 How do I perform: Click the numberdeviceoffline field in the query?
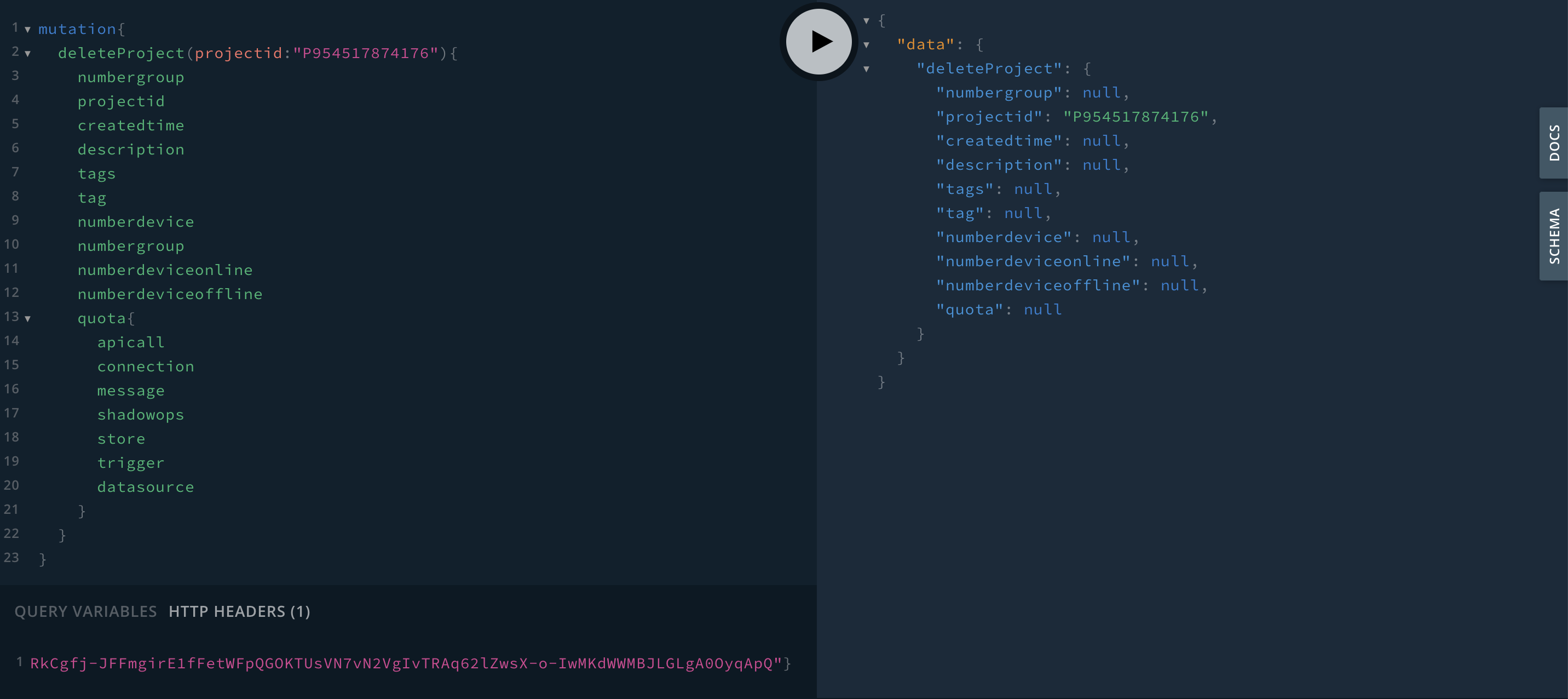(170, 294)
